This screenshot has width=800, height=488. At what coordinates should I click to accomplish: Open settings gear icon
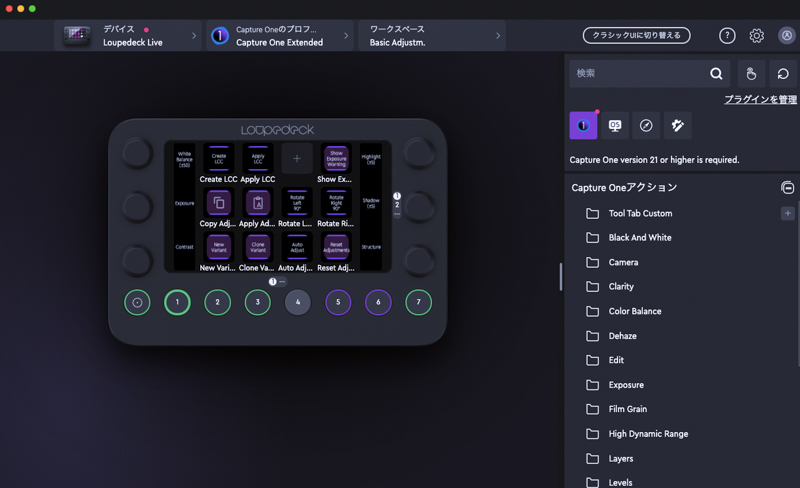[757, 36]
